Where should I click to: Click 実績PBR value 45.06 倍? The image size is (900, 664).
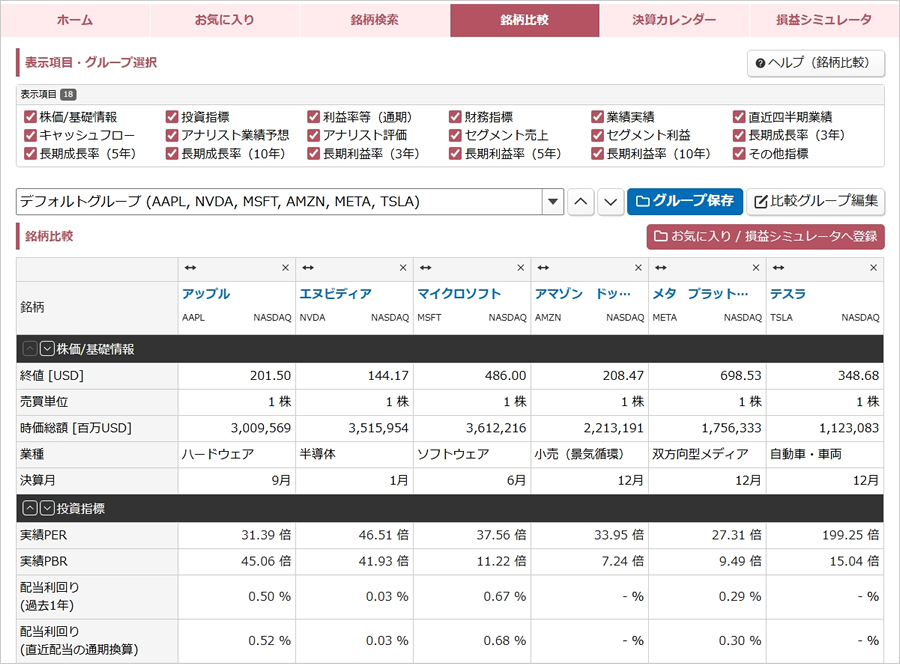tap(266, 561)
